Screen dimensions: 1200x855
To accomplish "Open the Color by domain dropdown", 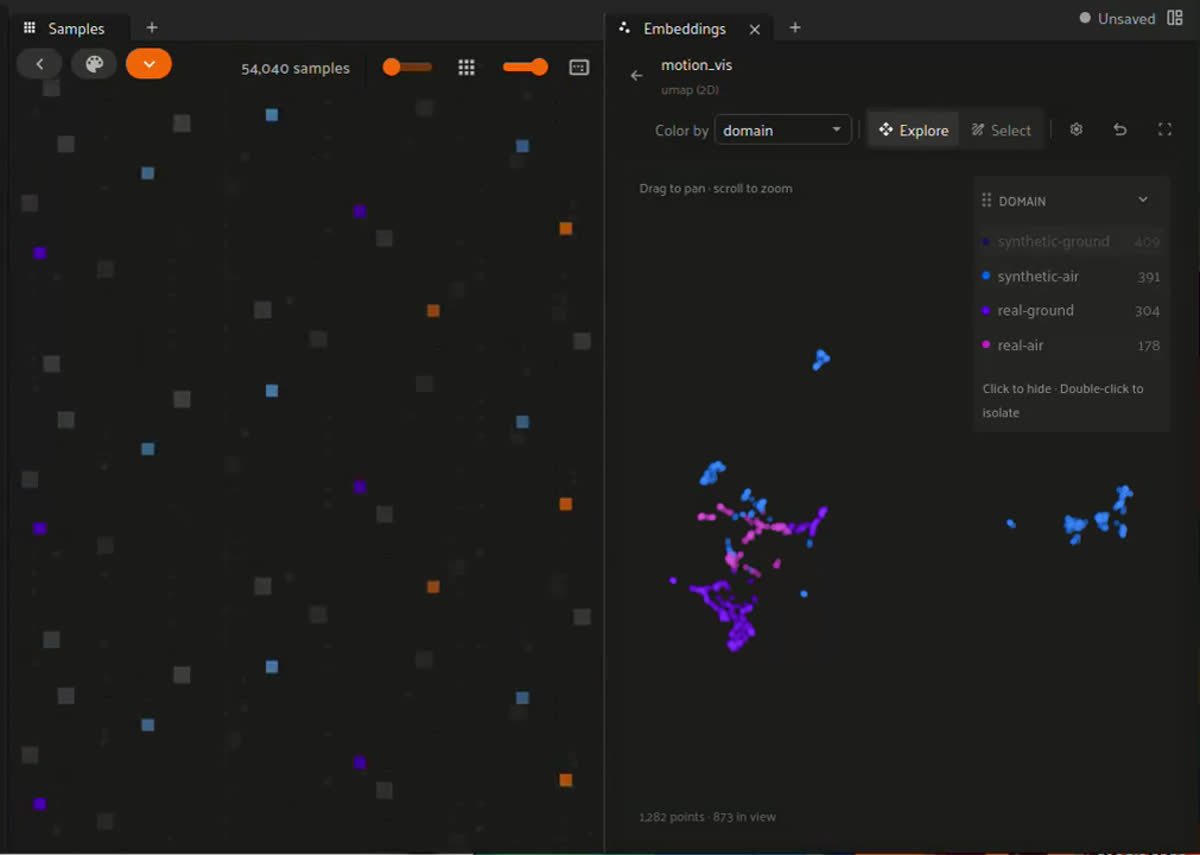I will point(783,130).
